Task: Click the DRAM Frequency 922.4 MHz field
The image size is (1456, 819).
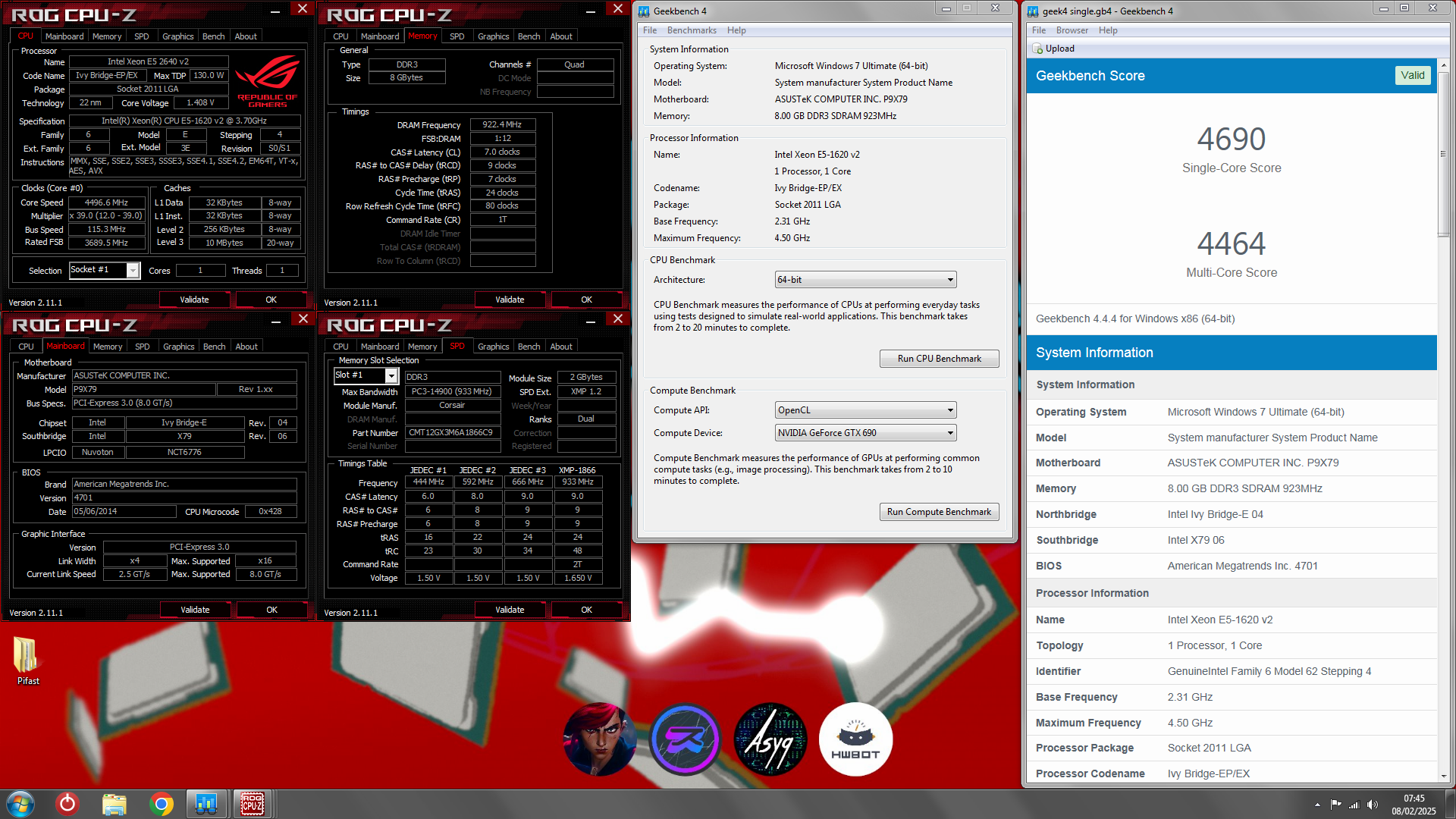Action: click(503, 124)
